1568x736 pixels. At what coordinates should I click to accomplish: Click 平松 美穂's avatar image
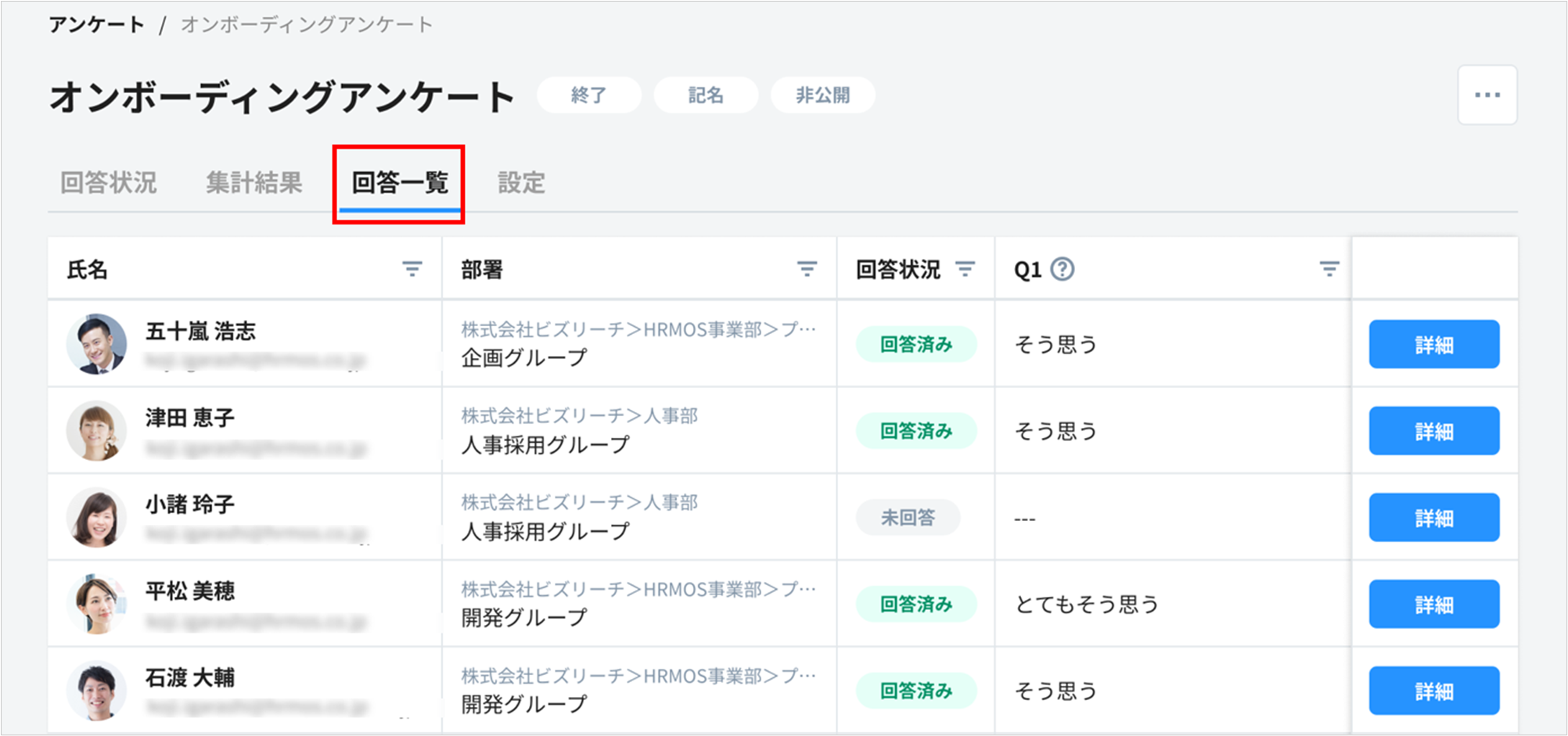(97, 605)
